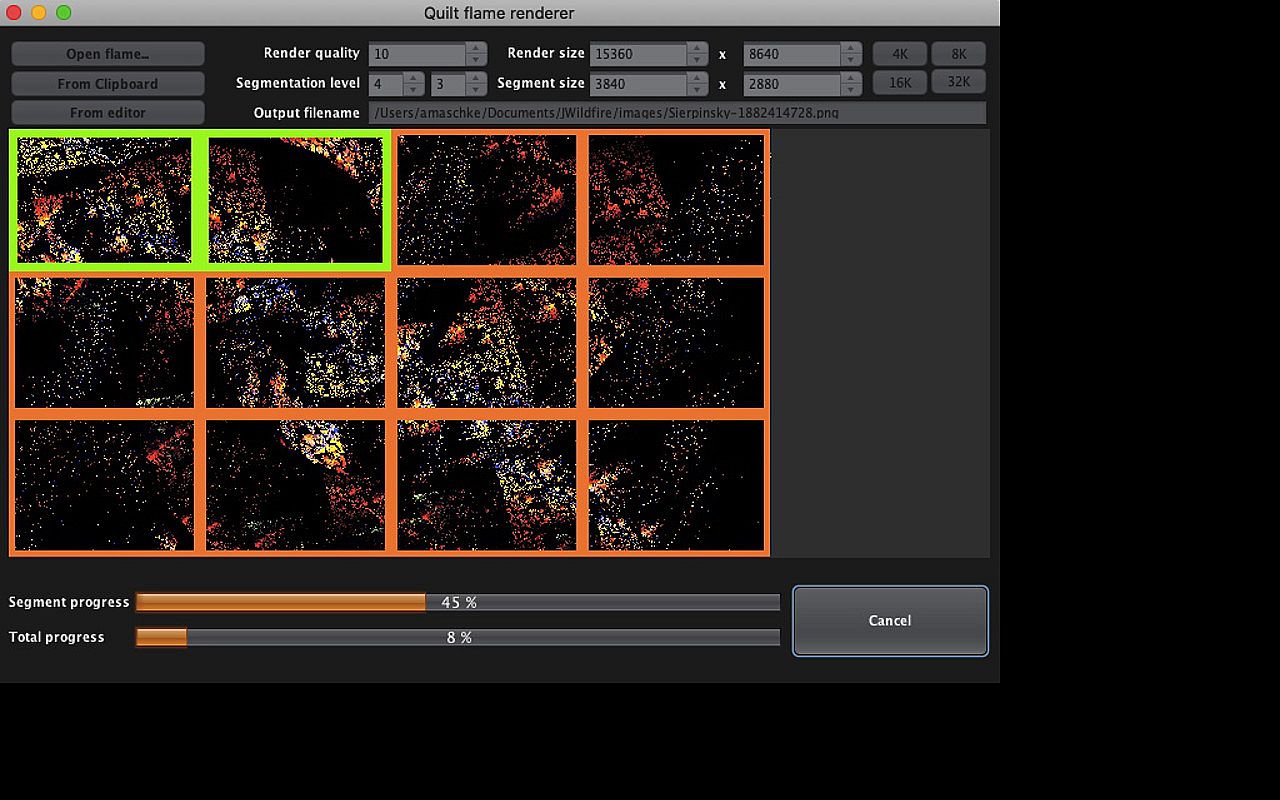Select the 4K preset button

tap(900, 54)
